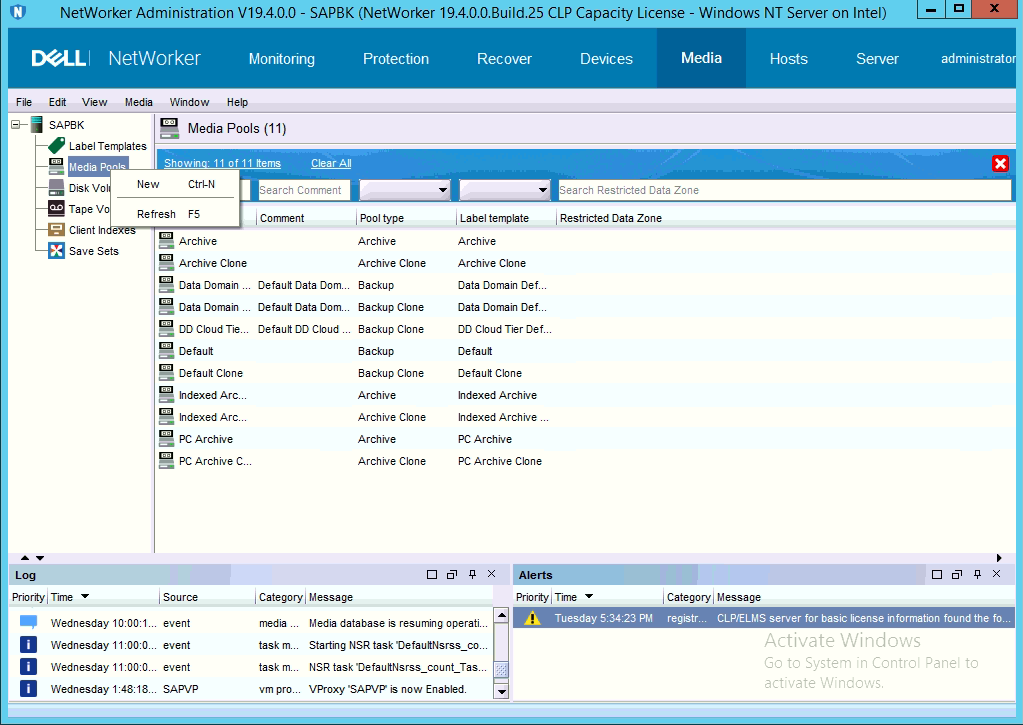Click the pin icon in Log panel
The height and width of the screenshot is (725, 1023).
tap(473, 574)
